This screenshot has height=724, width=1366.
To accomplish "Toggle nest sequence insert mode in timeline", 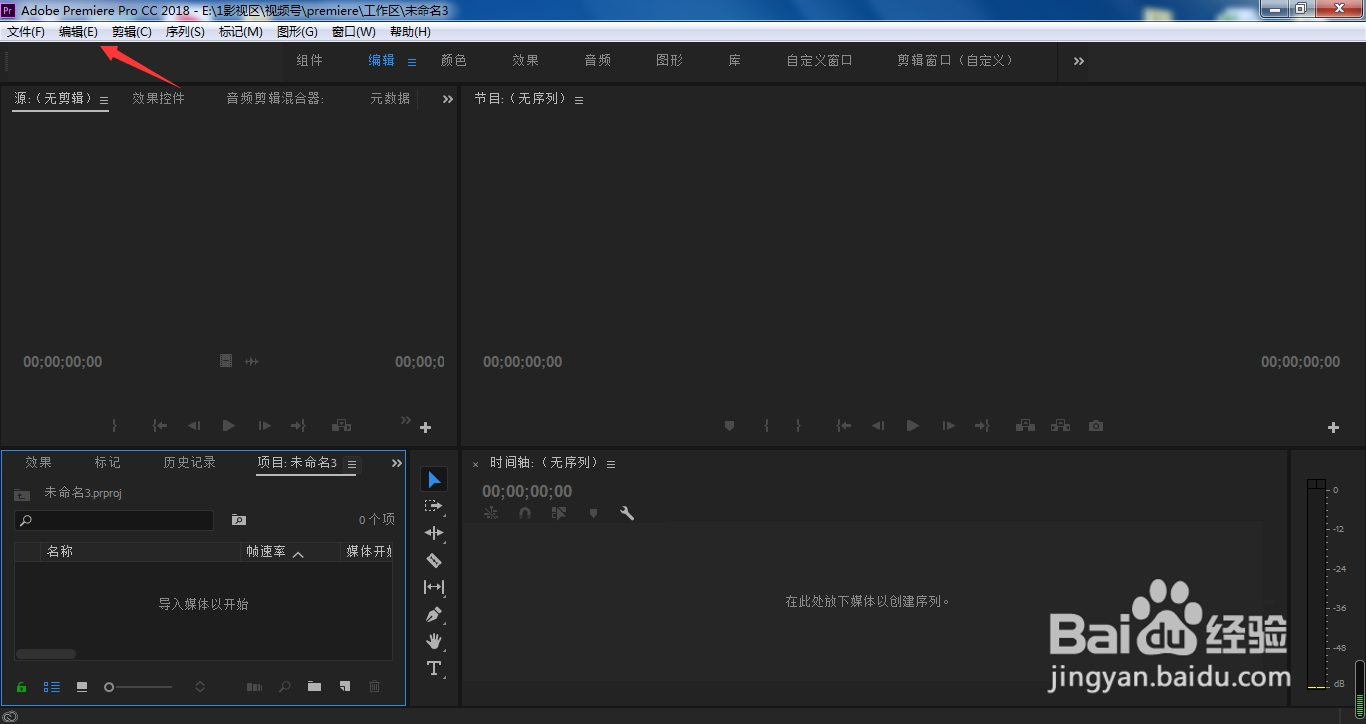I will click(491, 513).
